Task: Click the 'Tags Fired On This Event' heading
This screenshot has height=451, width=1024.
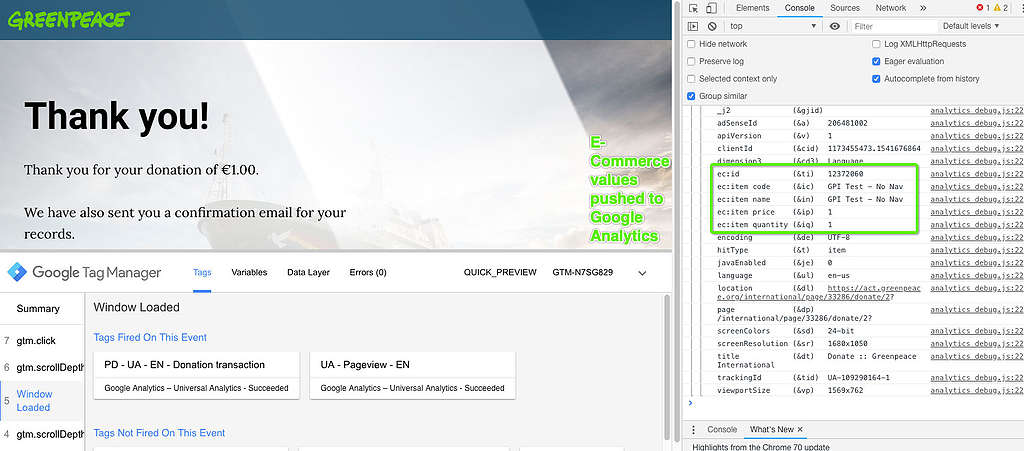Action: (150, 337)
